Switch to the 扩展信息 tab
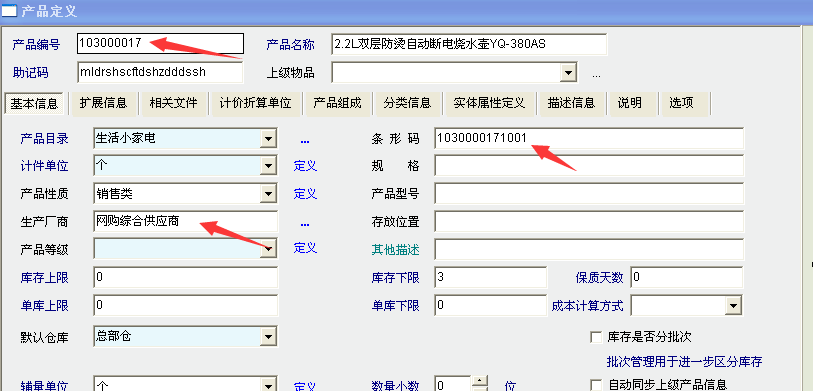The width and height of the screenshot is (813, 391). 103,103
